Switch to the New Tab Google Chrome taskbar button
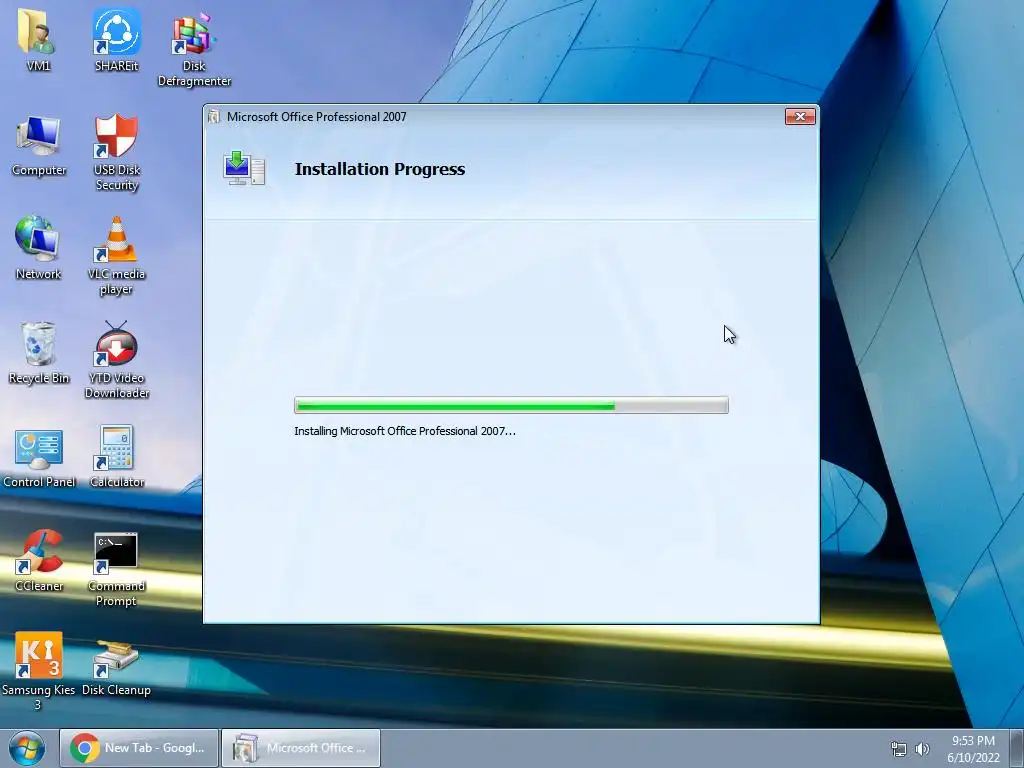This screenshot has height=768, width=1024. (139, 748)
